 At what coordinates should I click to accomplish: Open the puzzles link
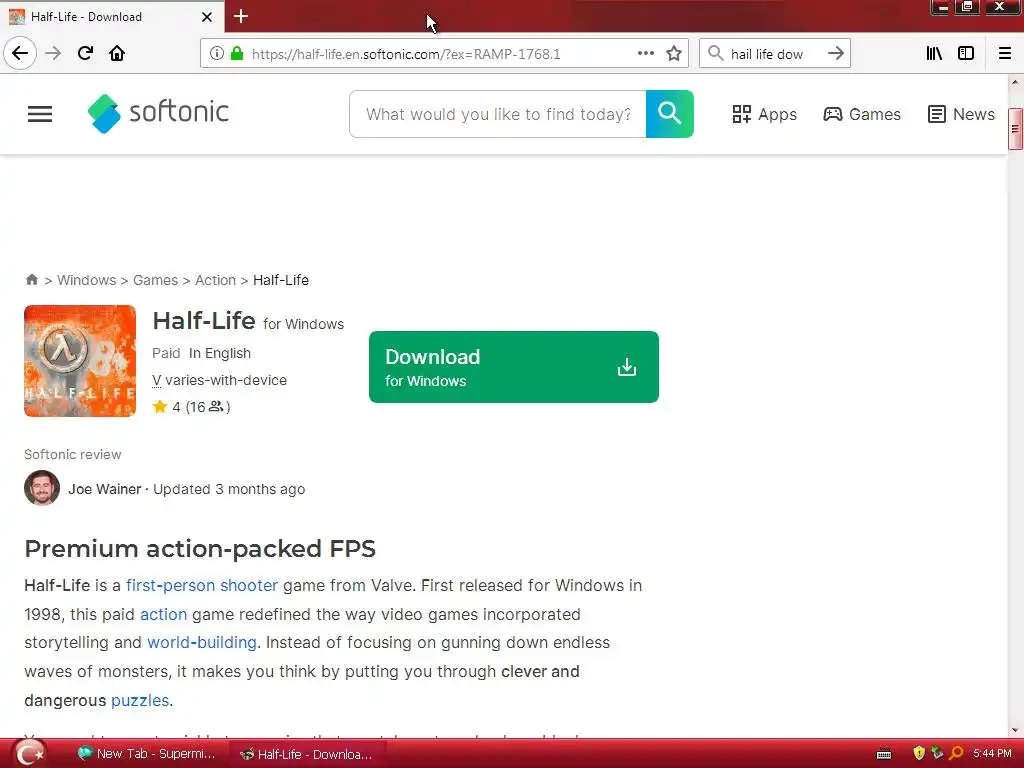click(x=140, y=700)
